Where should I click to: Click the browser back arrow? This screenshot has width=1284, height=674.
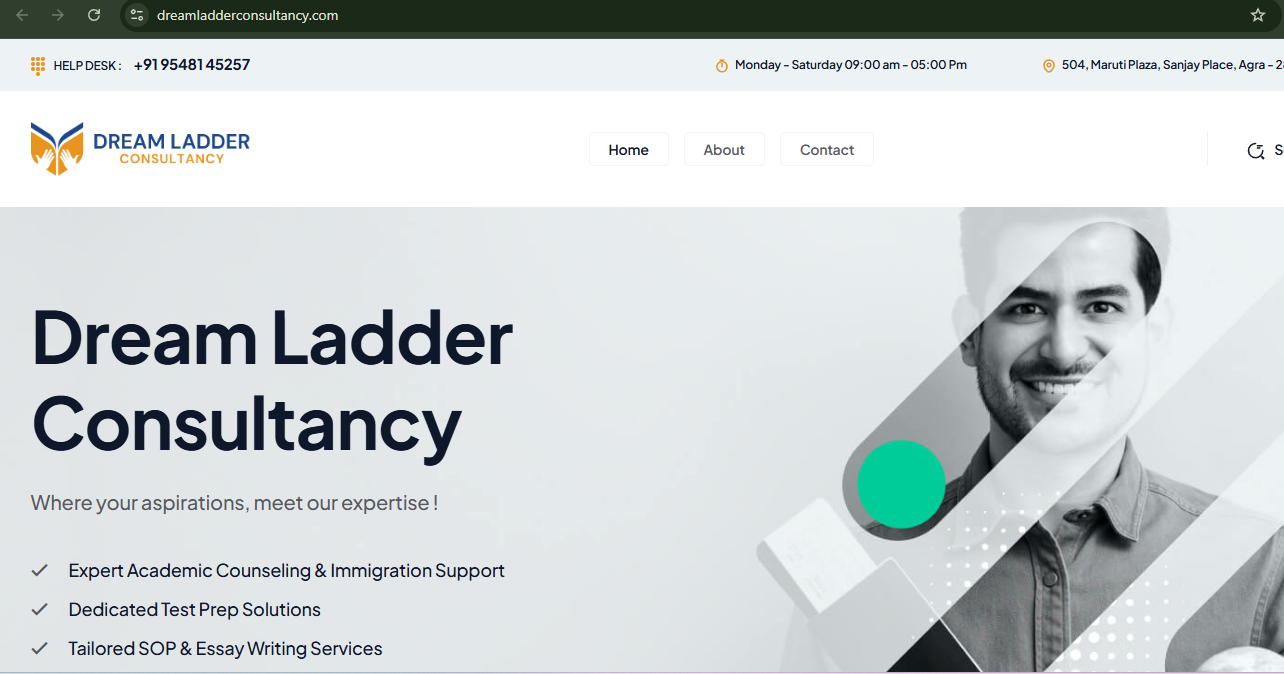click(22, 15)
